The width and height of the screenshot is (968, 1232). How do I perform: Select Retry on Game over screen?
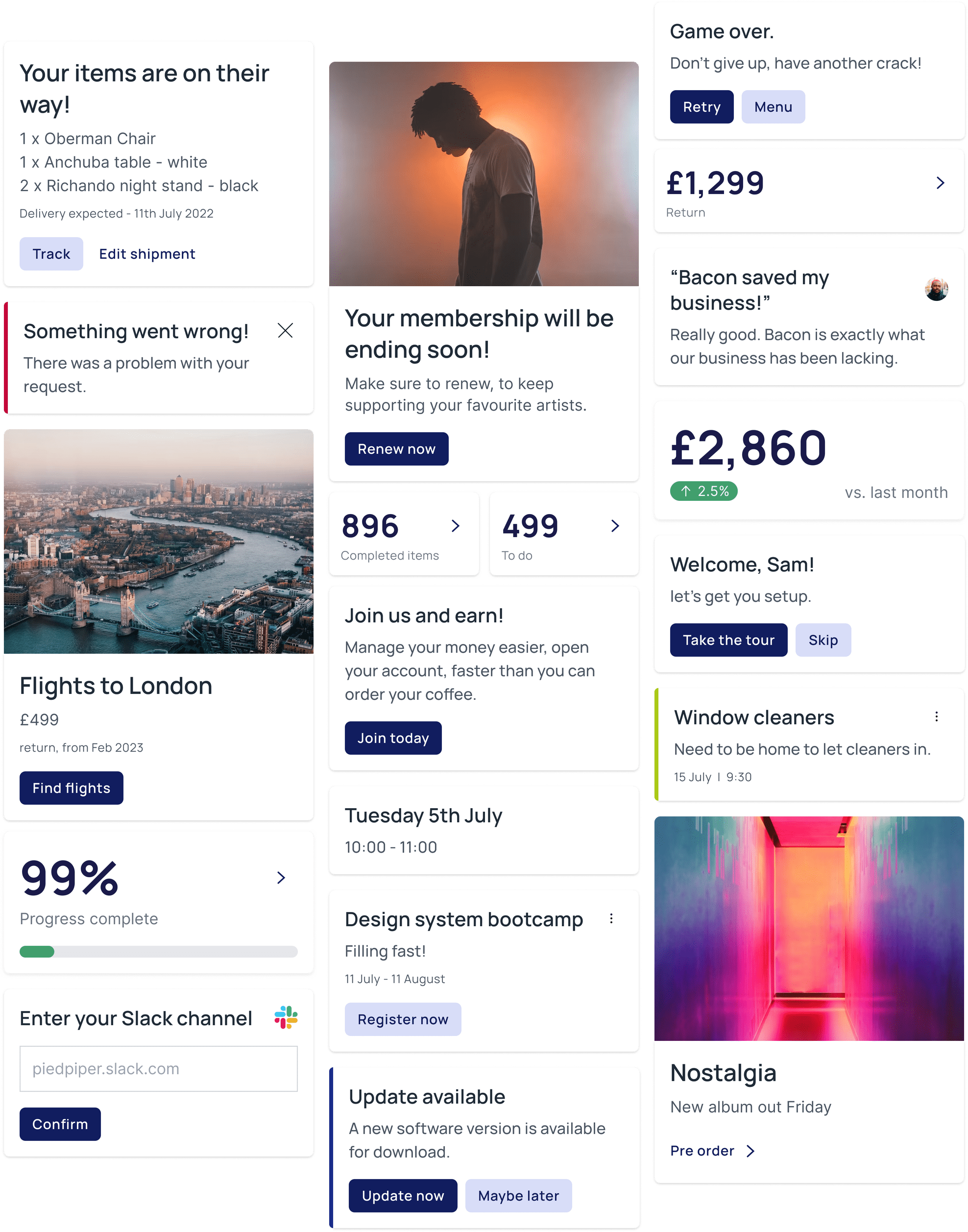tap(701, 107)
